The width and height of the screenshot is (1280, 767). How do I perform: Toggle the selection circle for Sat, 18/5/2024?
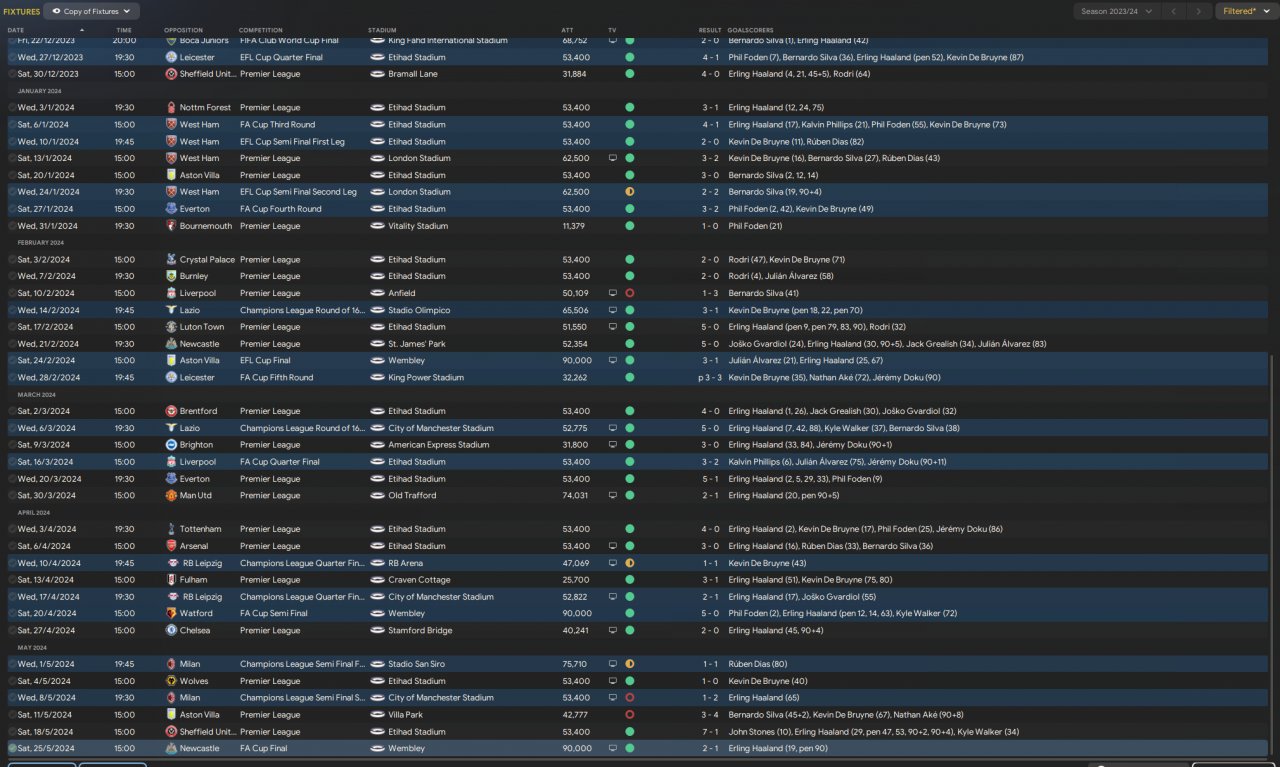point(12,732)
